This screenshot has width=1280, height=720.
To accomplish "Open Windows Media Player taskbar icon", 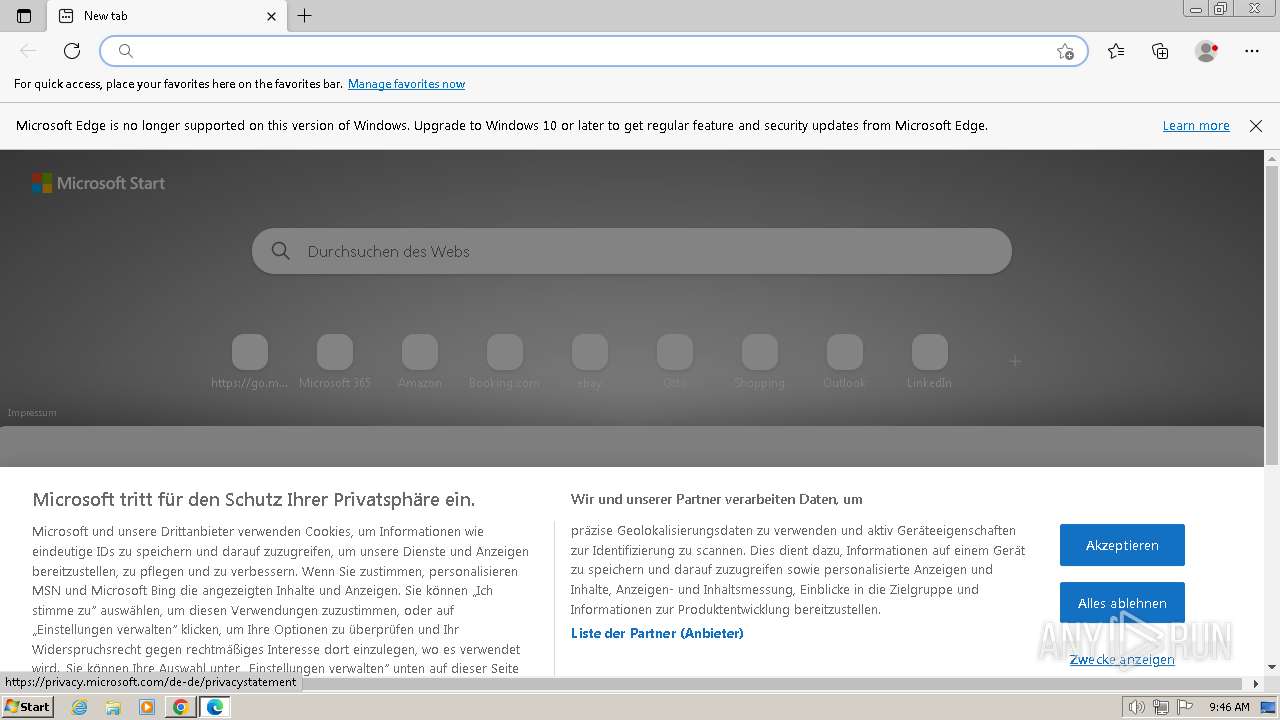I will point(147,707).
